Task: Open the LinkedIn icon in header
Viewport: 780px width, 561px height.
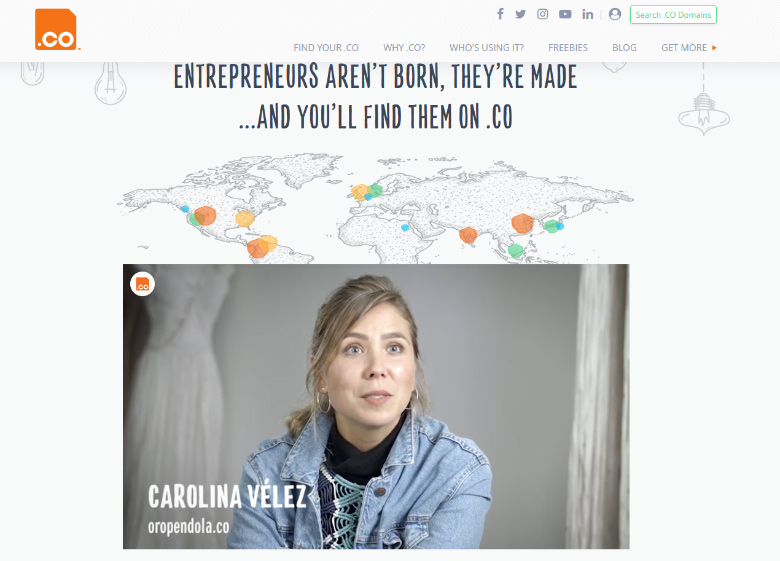Action: tap(587, 14)
